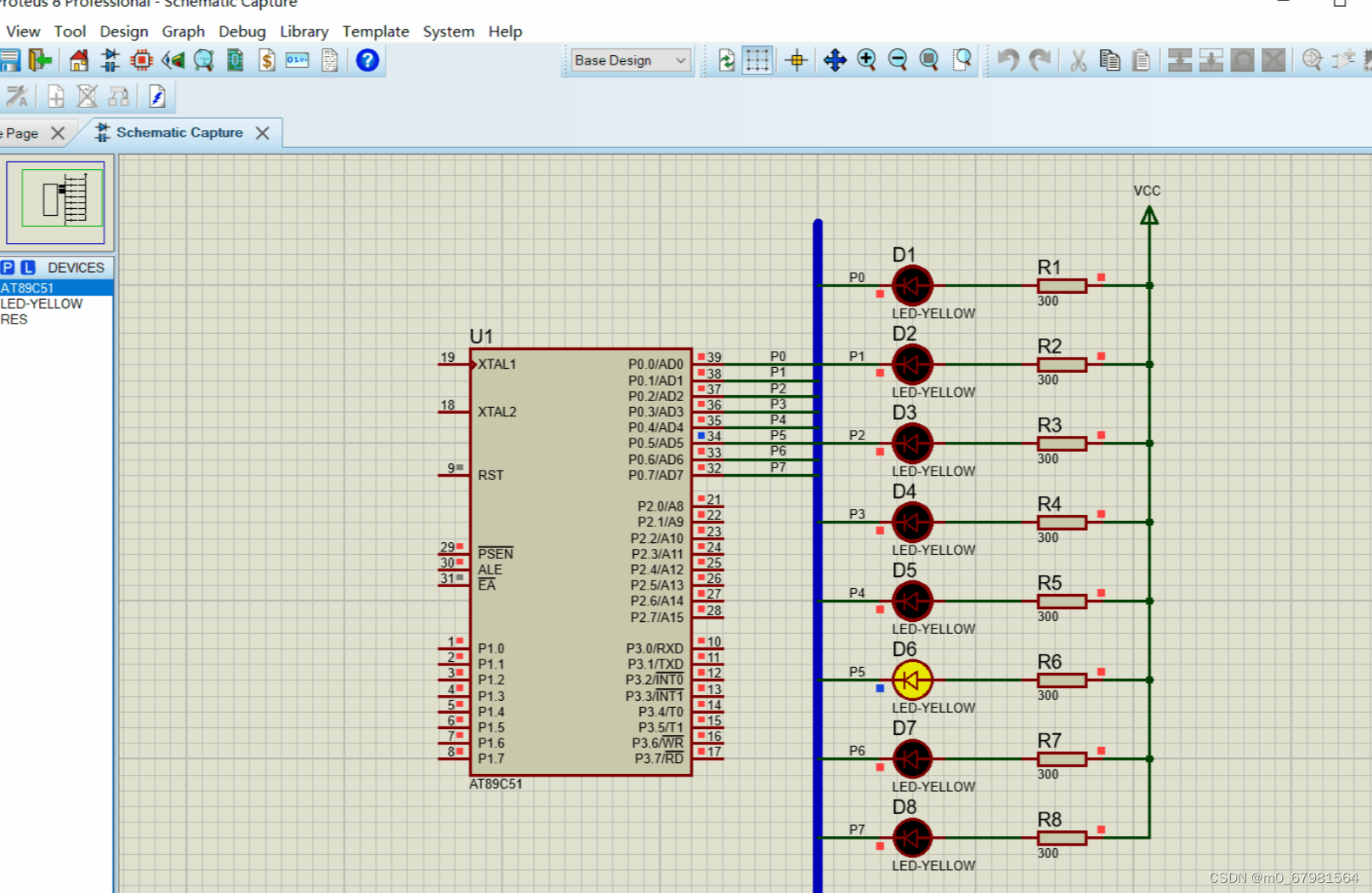
Task: Close the Schematic Capture tab
Action: click(x=263, y=133)
